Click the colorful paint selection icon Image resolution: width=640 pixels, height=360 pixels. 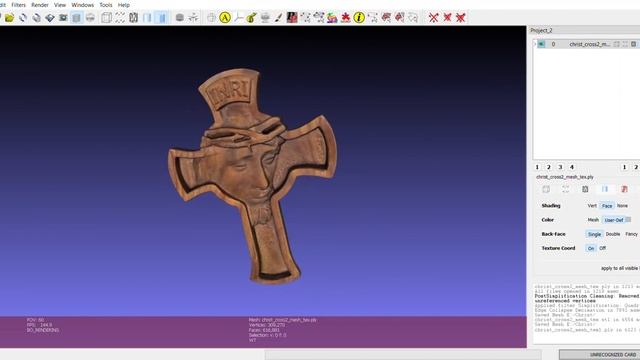[332, 18]
